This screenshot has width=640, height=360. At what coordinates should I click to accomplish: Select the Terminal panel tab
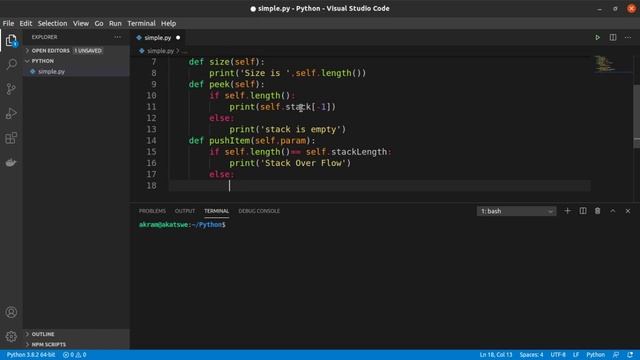(216, 211)
